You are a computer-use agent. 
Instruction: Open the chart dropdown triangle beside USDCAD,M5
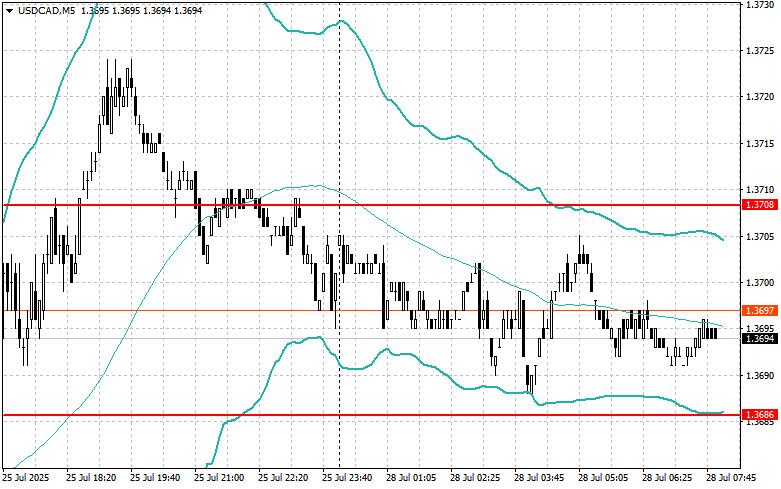point(10,10)
